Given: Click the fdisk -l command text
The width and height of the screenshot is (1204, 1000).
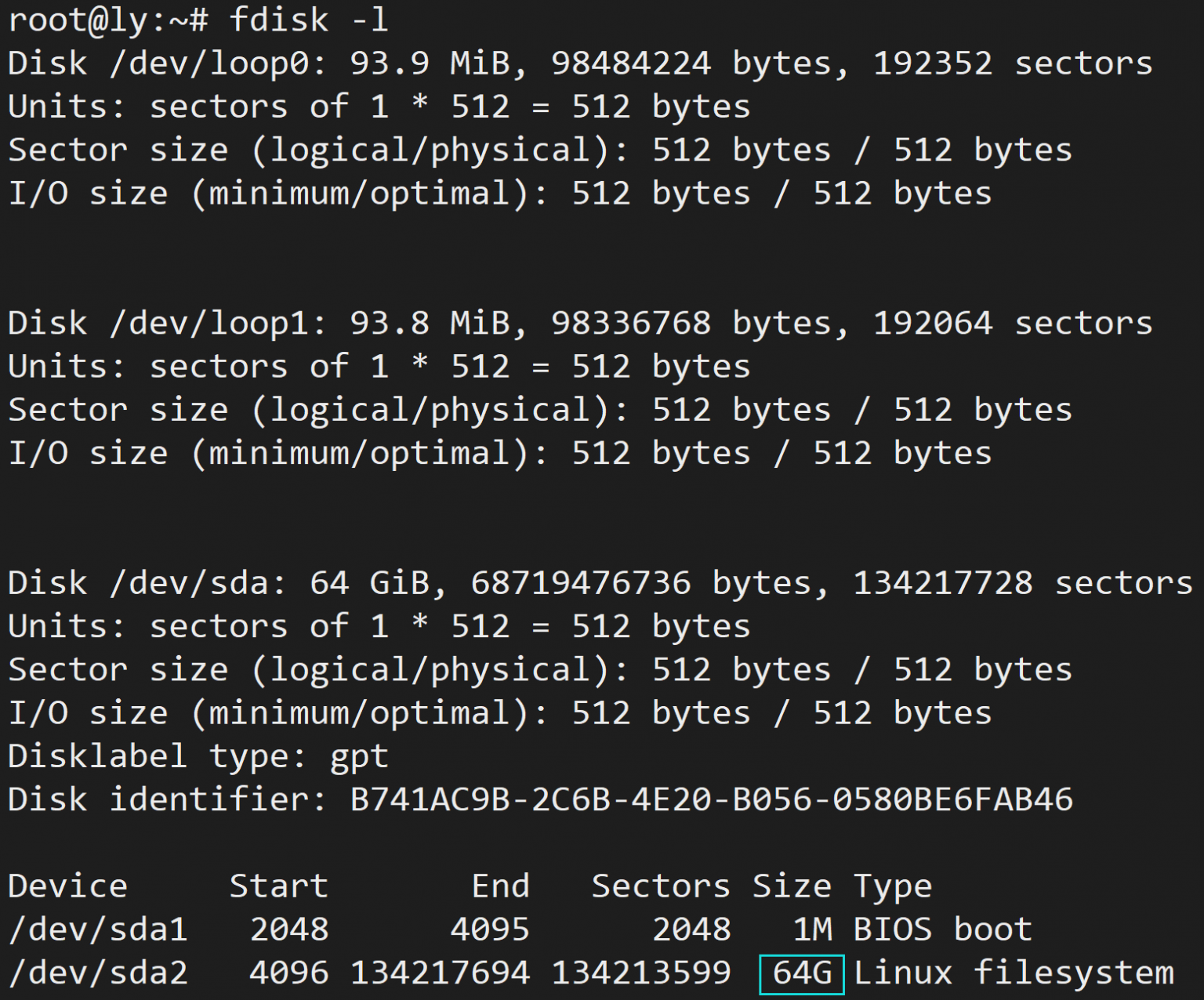Looking at the screenshot, I should pyautogui.click(x=309, y=21).
